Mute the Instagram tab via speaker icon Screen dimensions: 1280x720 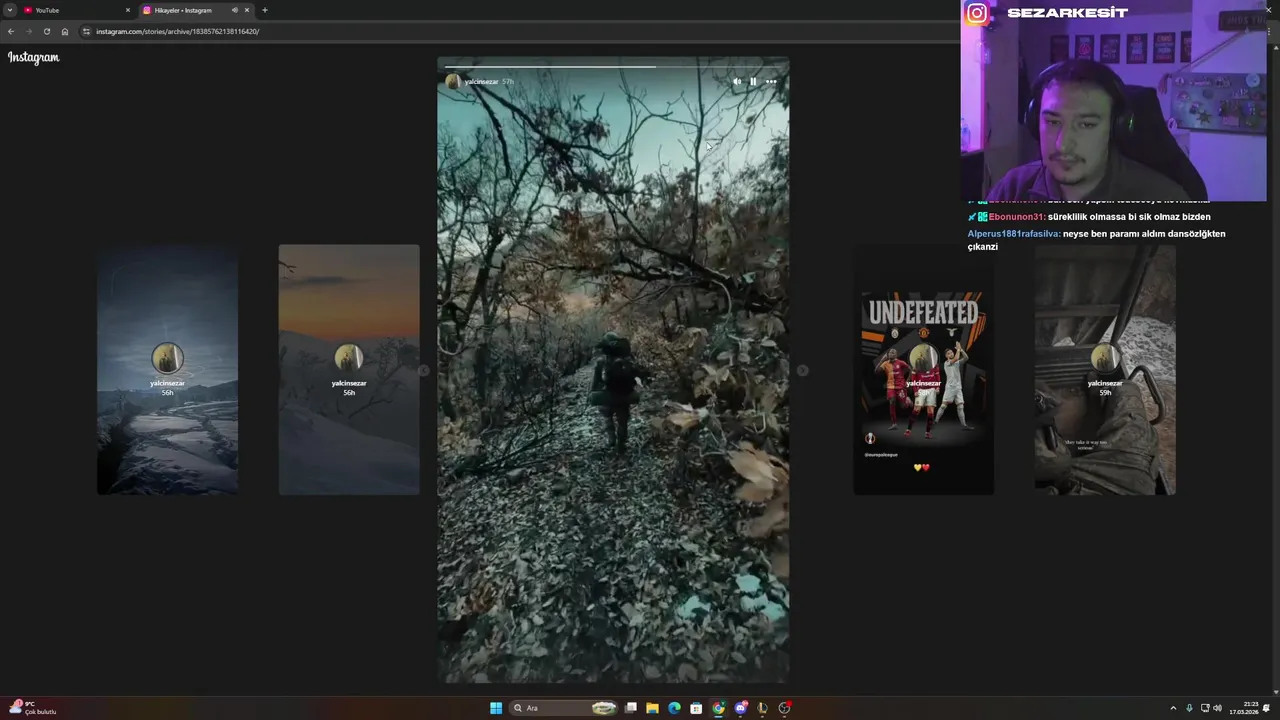tap(235, 10)
